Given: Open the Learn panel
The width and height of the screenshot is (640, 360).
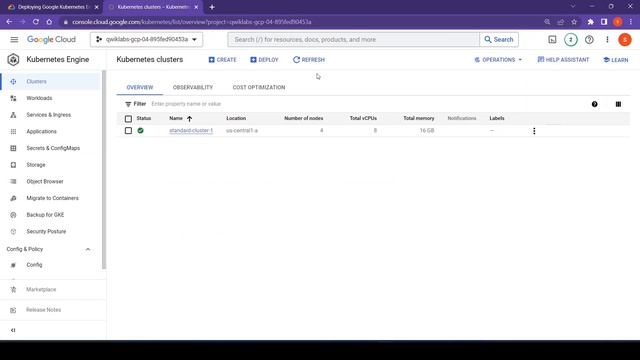Looking at the screenshot, I should (x=616, y=60).
